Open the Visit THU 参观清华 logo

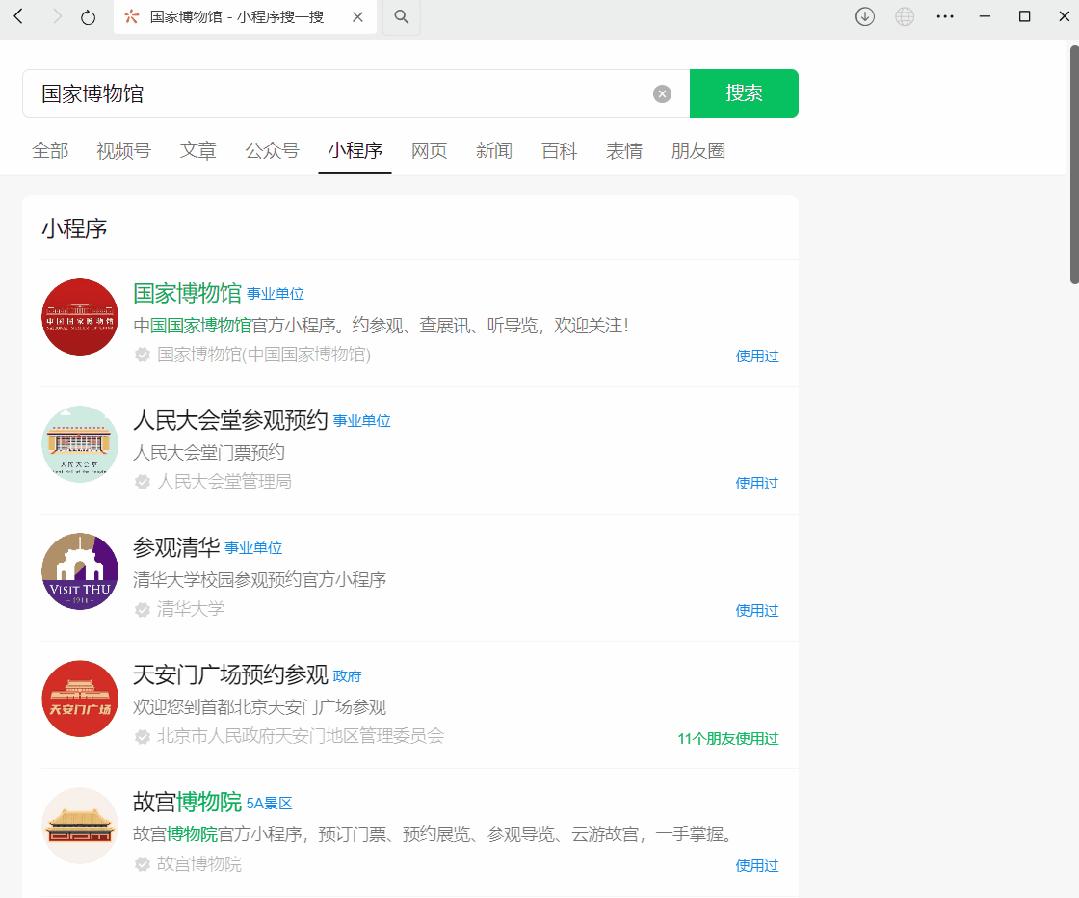(80, 572)
